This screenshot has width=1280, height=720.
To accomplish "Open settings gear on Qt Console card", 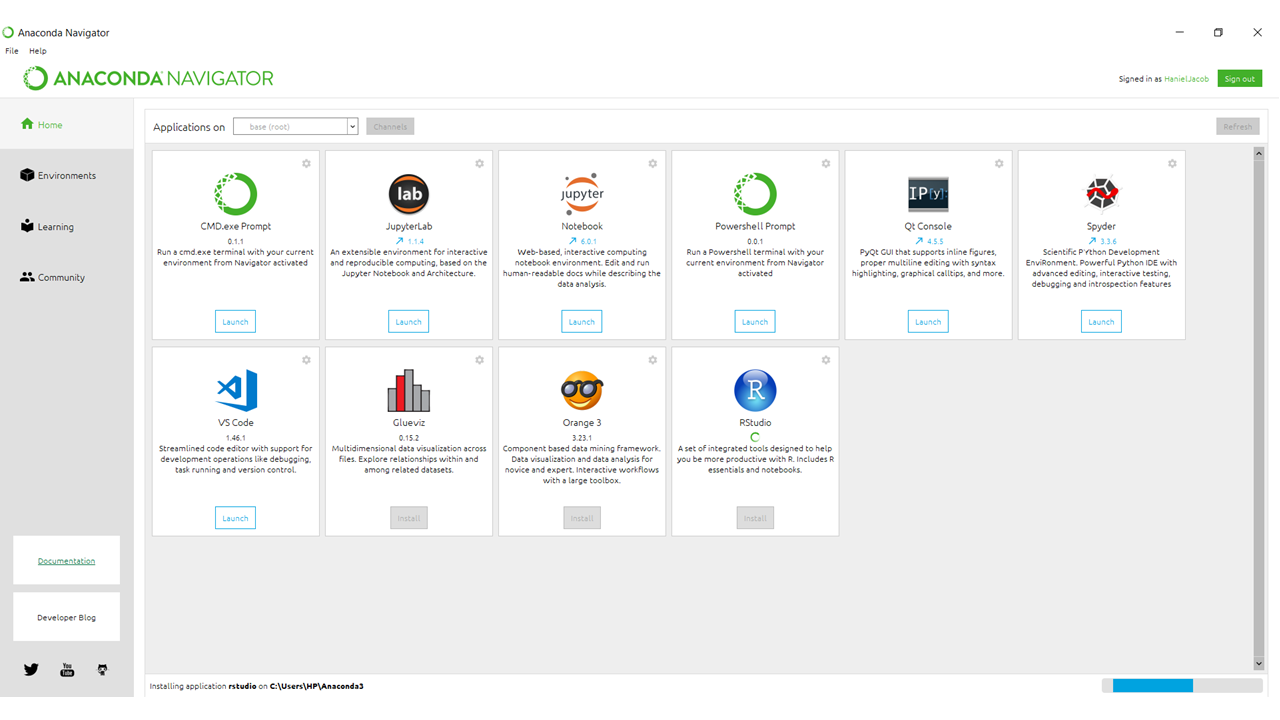I will coord(998,164).
